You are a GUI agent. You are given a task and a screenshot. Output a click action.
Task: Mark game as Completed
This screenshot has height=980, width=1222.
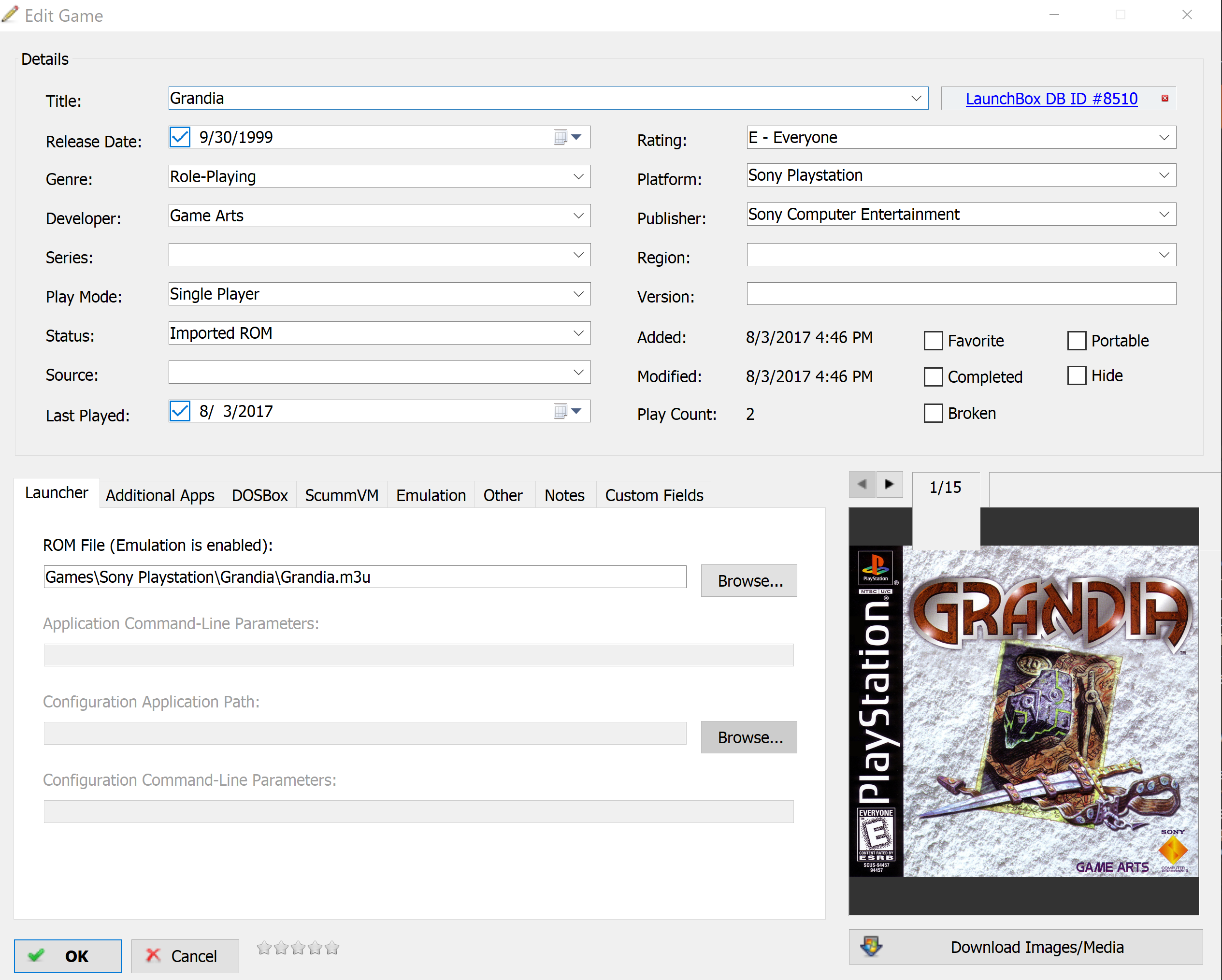tap(933, 377)
